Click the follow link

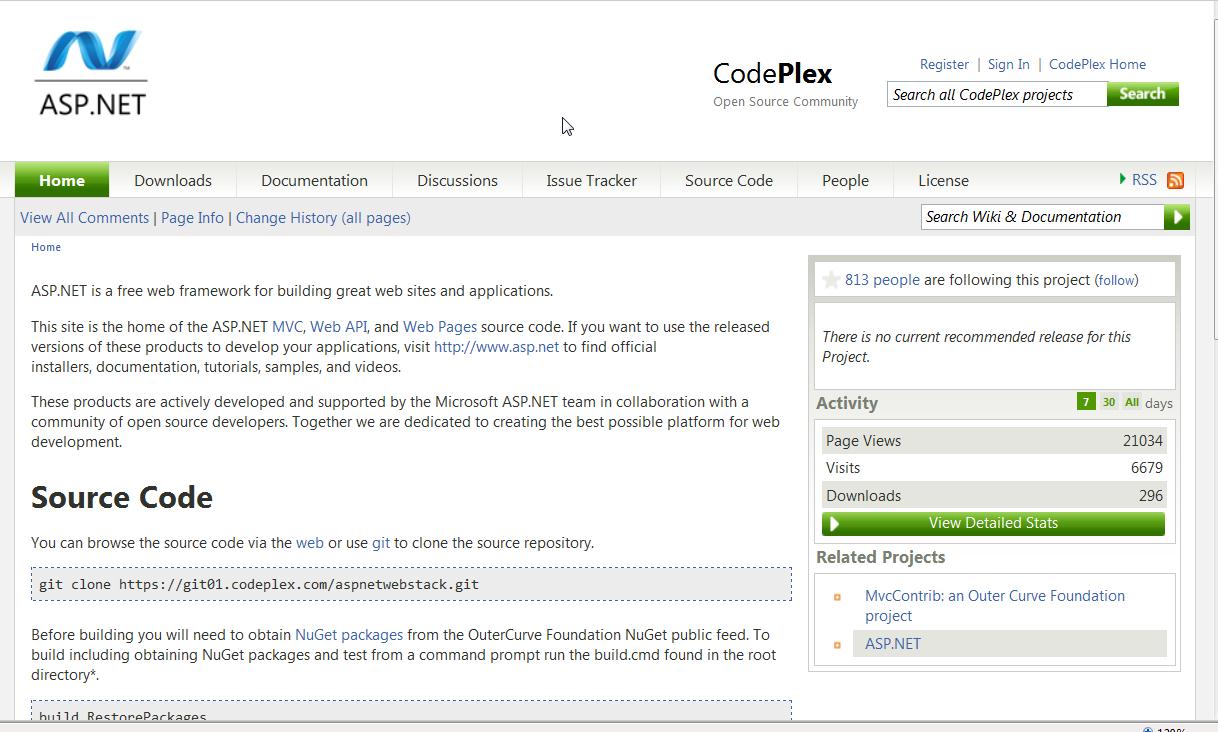[x=1116, y=281]
